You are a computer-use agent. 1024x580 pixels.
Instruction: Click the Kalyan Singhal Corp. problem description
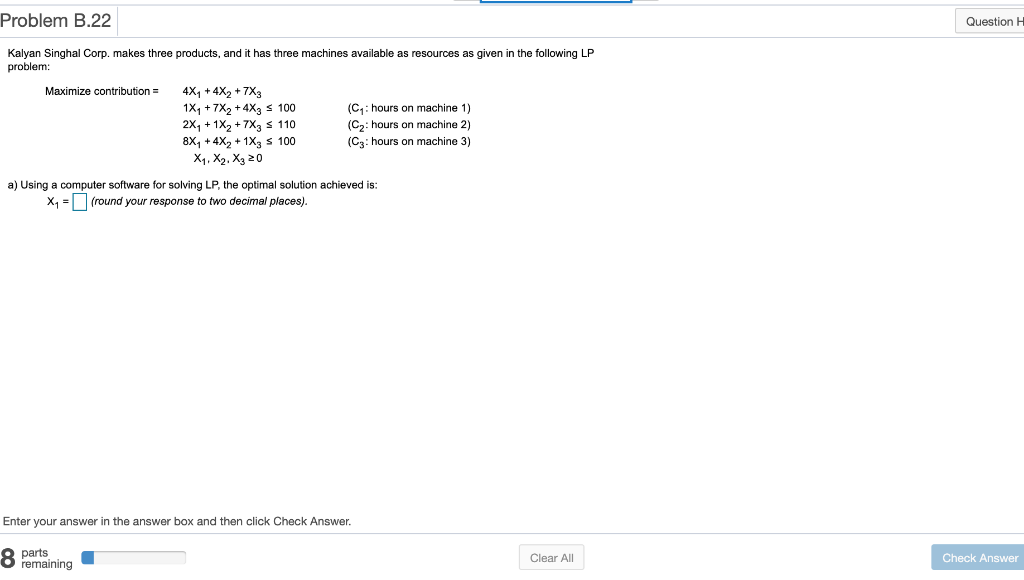pyautogui.click(x=298, y=53)
